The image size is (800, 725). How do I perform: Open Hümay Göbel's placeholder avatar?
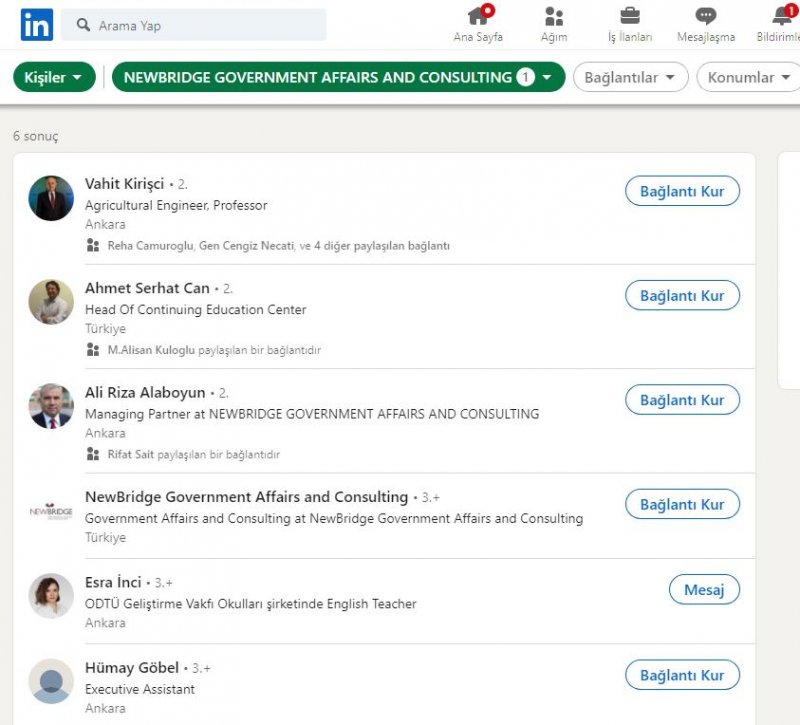51,681
